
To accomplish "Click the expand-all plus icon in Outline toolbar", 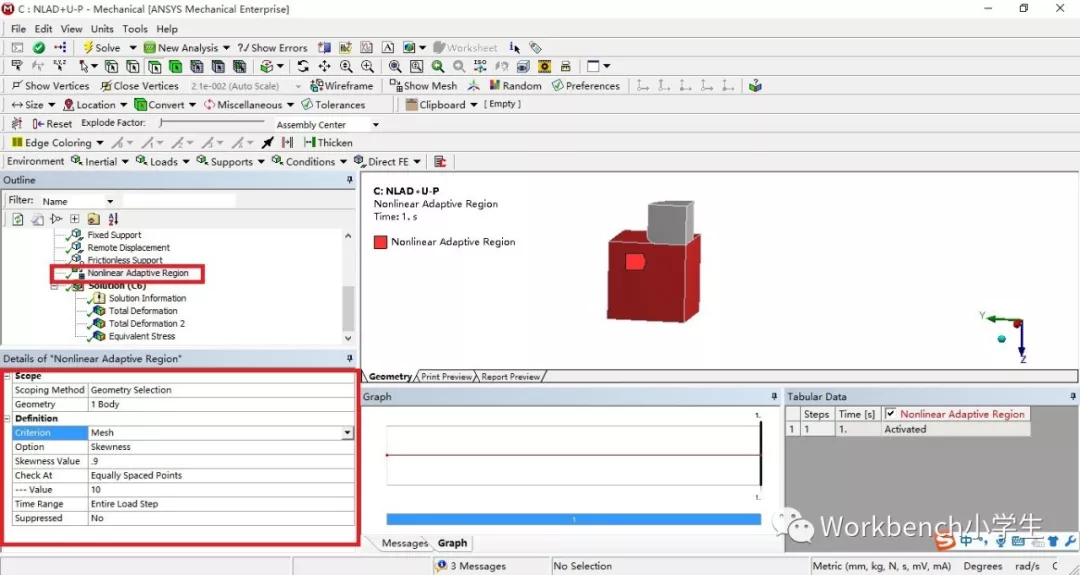I will coord(74,219).
